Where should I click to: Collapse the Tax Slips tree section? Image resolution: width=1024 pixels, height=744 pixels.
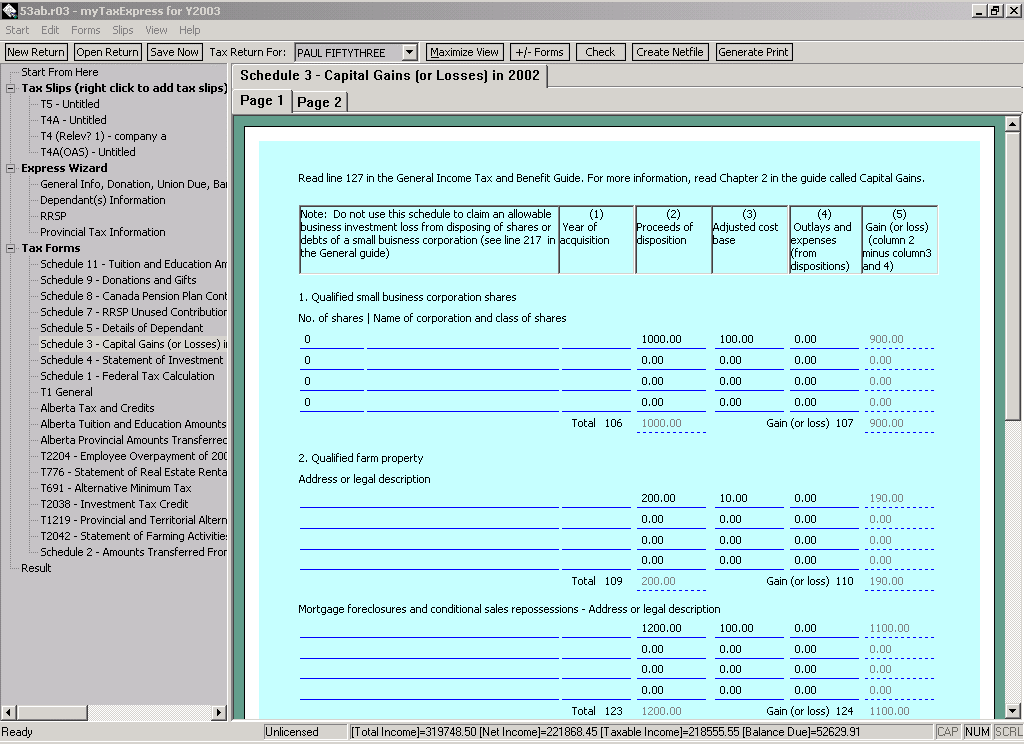point(11,88)
